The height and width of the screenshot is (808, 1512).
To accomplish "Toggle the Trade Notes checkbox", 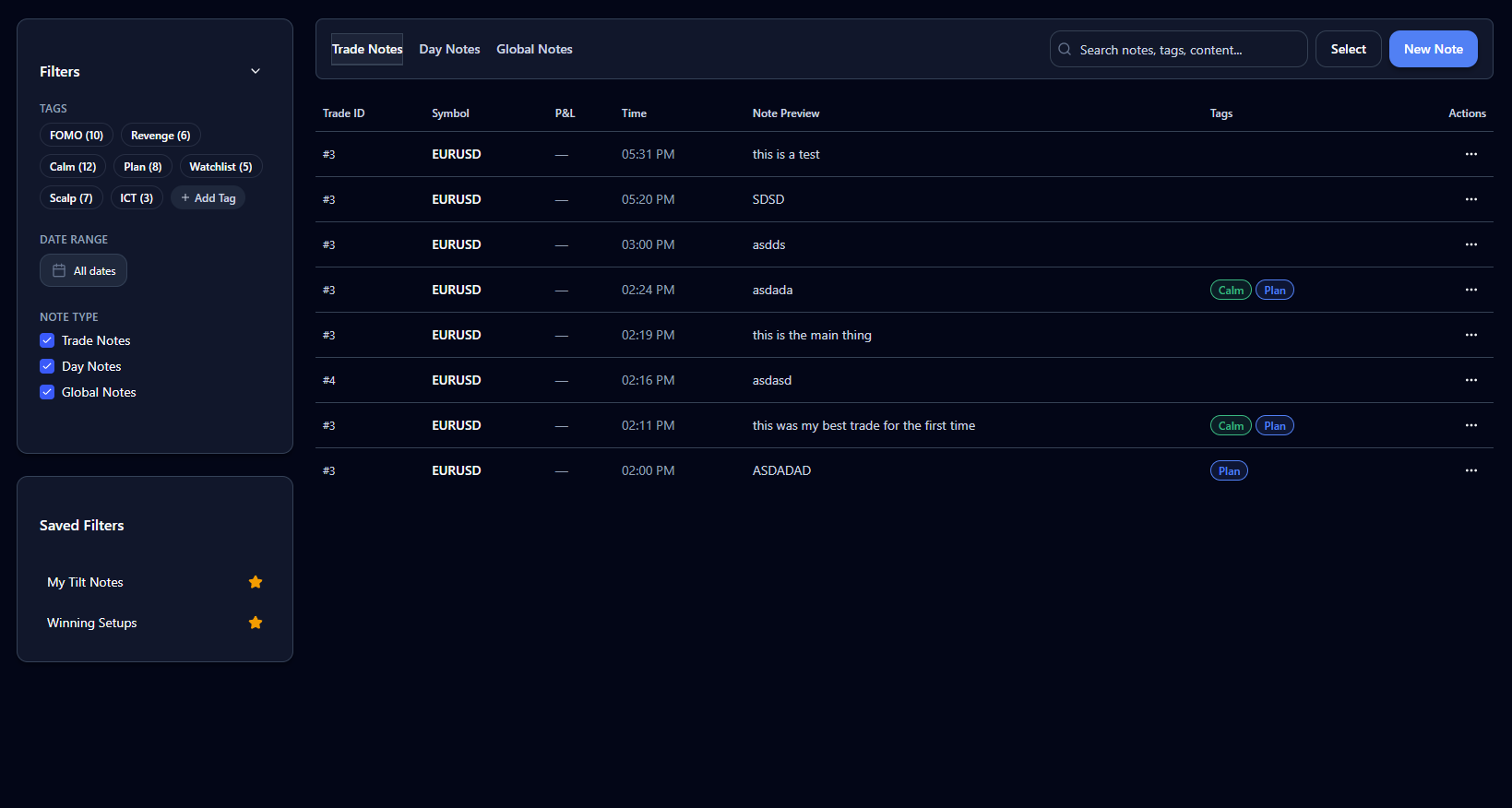I will pos(47,340).
